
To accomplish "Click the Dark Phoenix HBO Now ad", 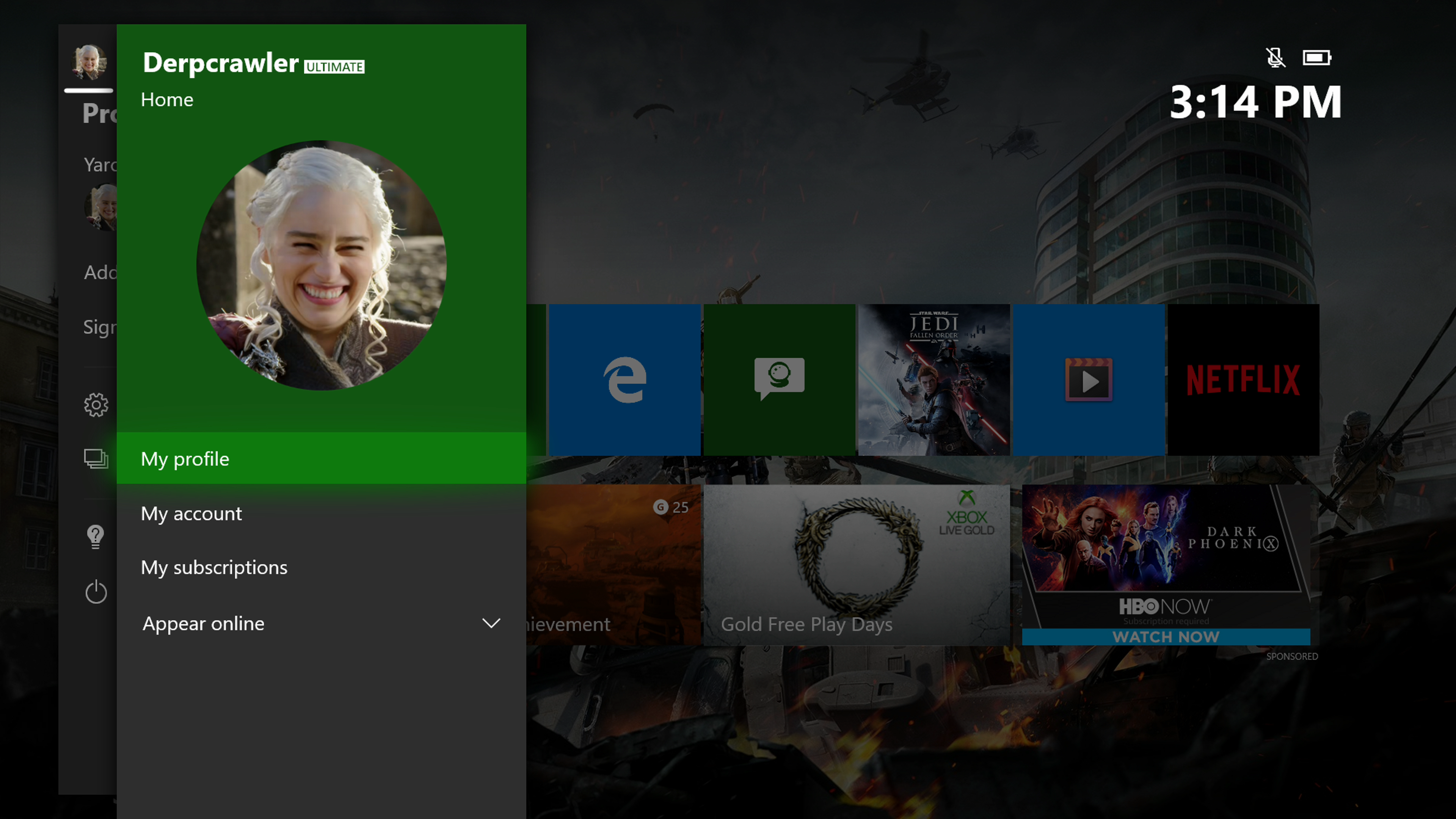I will tap(1166, 565).
